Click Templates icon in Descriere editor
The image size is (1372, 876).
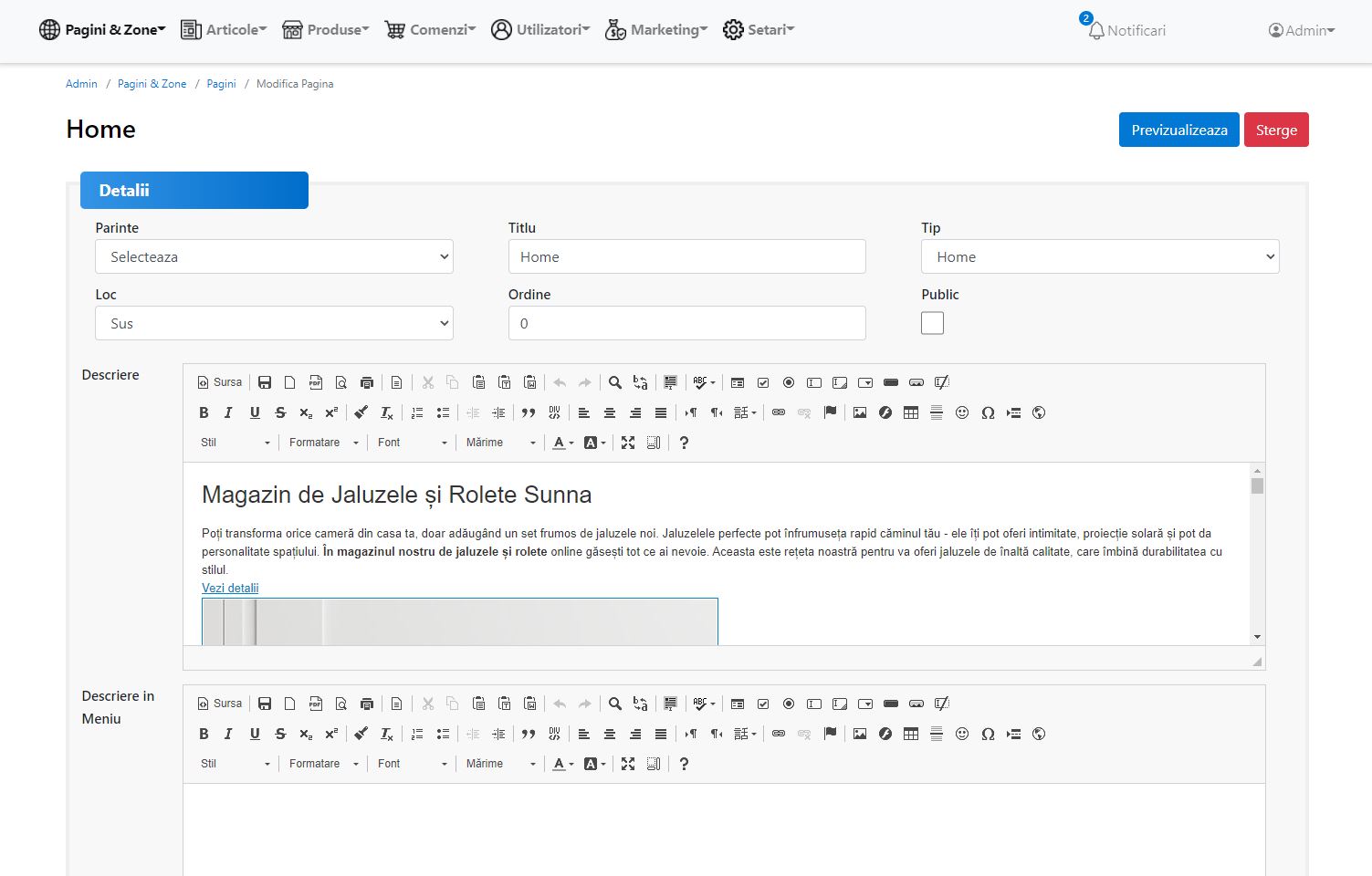[396, 382]
